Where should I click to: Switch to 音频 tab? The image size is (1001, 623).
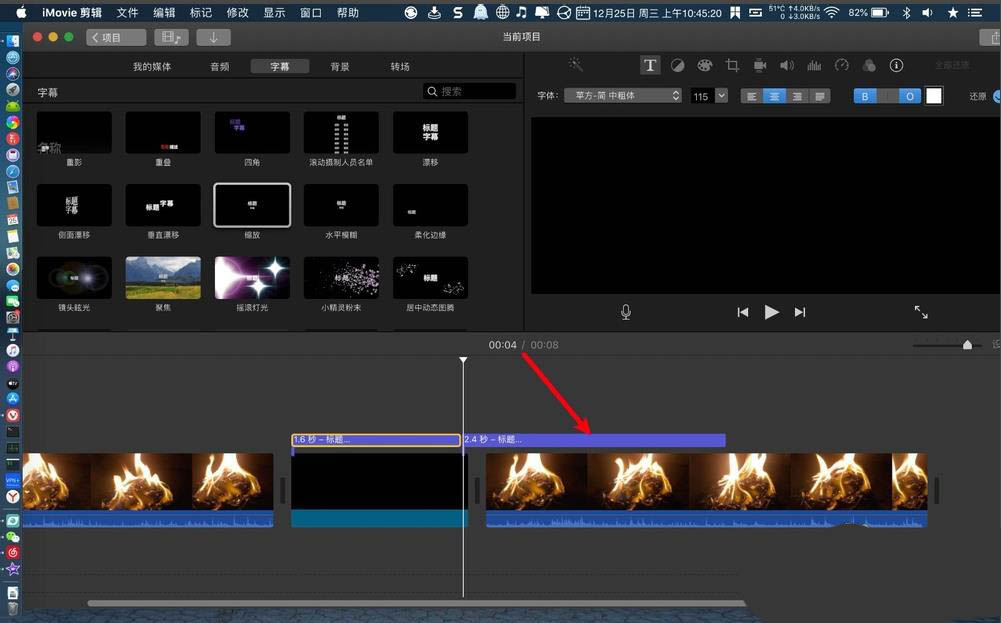(x=220, y=66)
